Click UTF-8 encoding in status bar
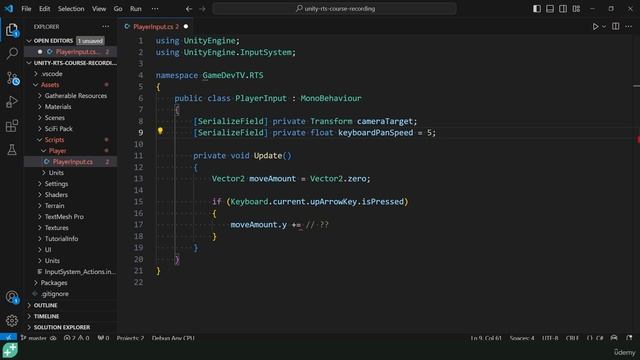Viewport: 640px width, 360px height. pos(550,338)
